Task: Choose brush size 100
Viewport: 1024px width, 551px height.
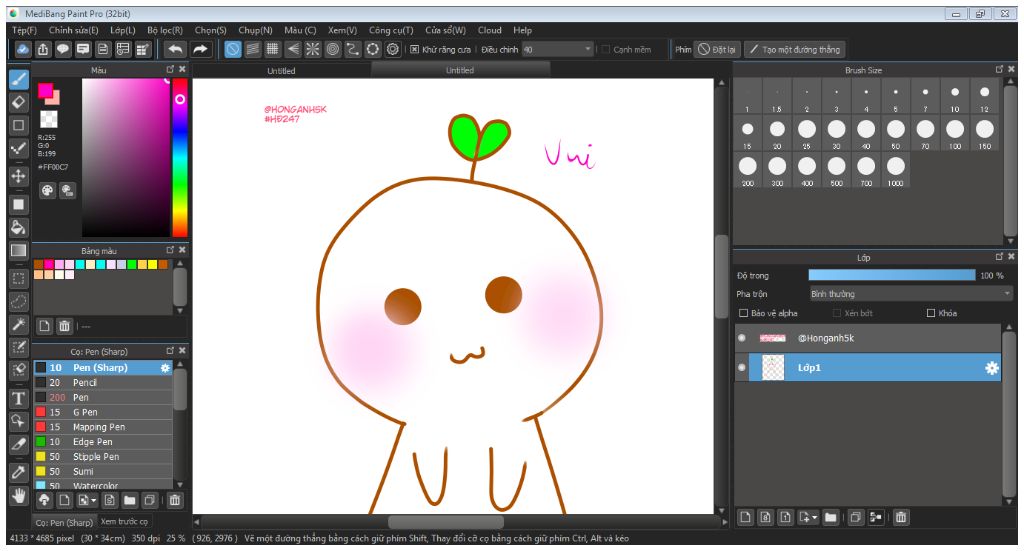Action: point(955,134)
